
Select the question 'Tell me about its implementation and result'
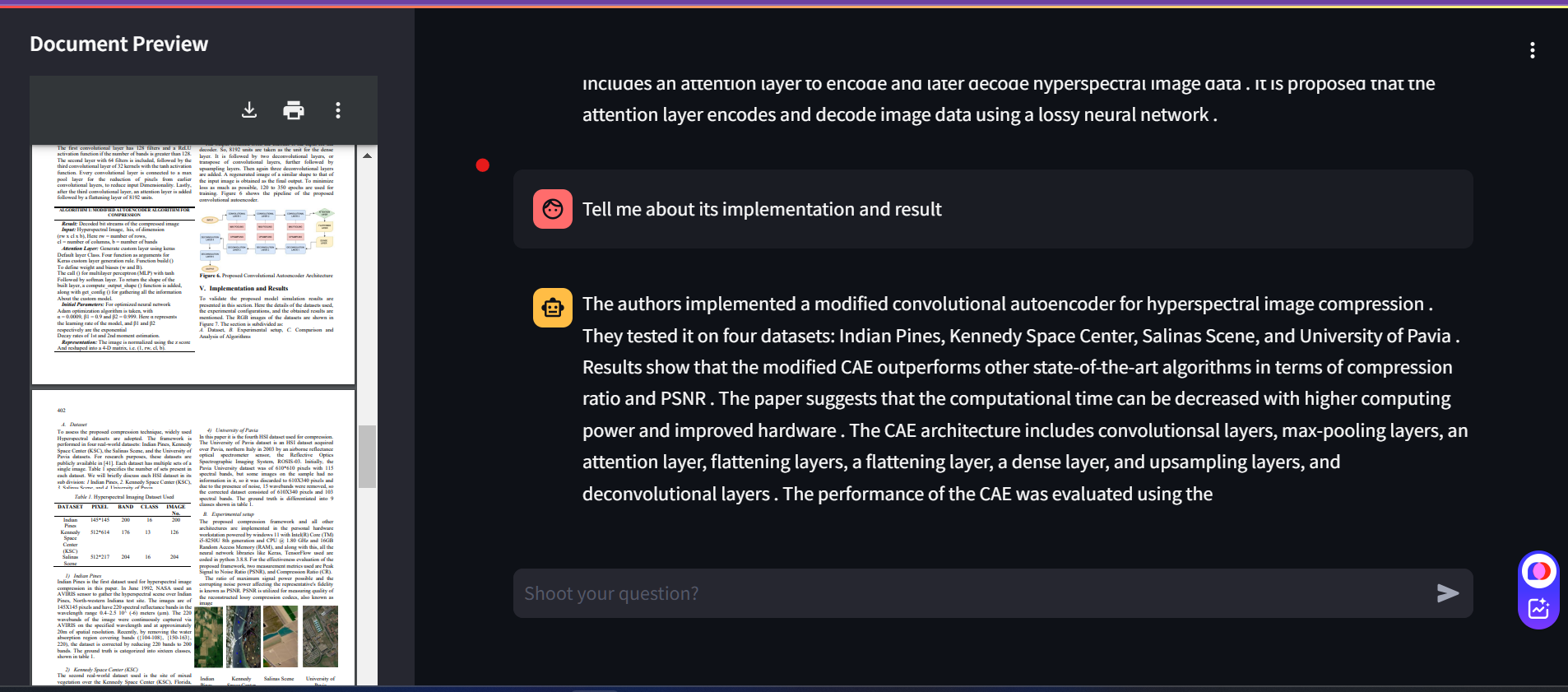click(761, 209)
